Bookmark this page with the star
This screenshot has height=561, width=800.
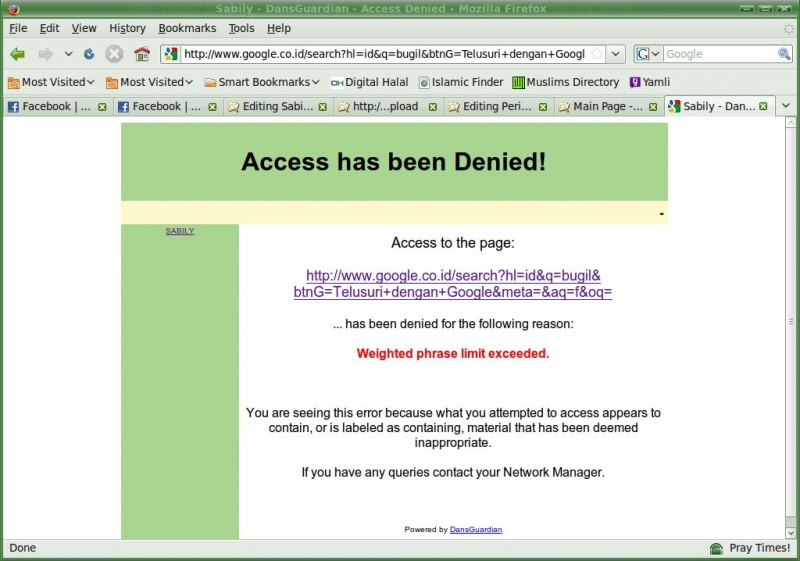pyautogui.click(x=596, y=54)
